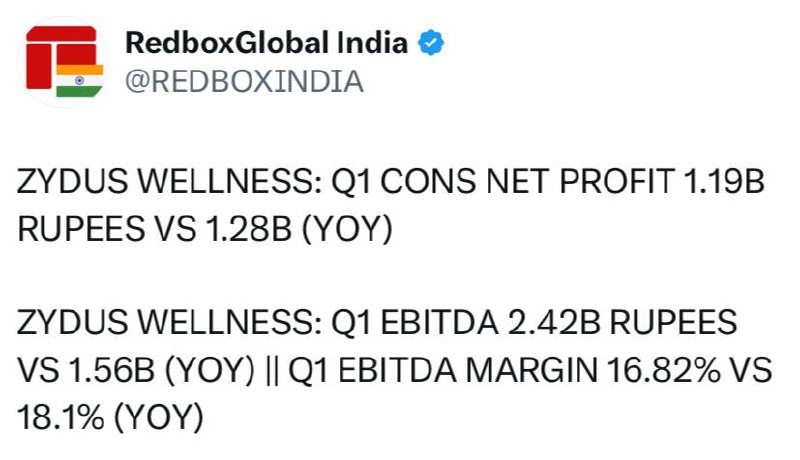
Task: Click the || separator in the tweet
Action: 272,371
